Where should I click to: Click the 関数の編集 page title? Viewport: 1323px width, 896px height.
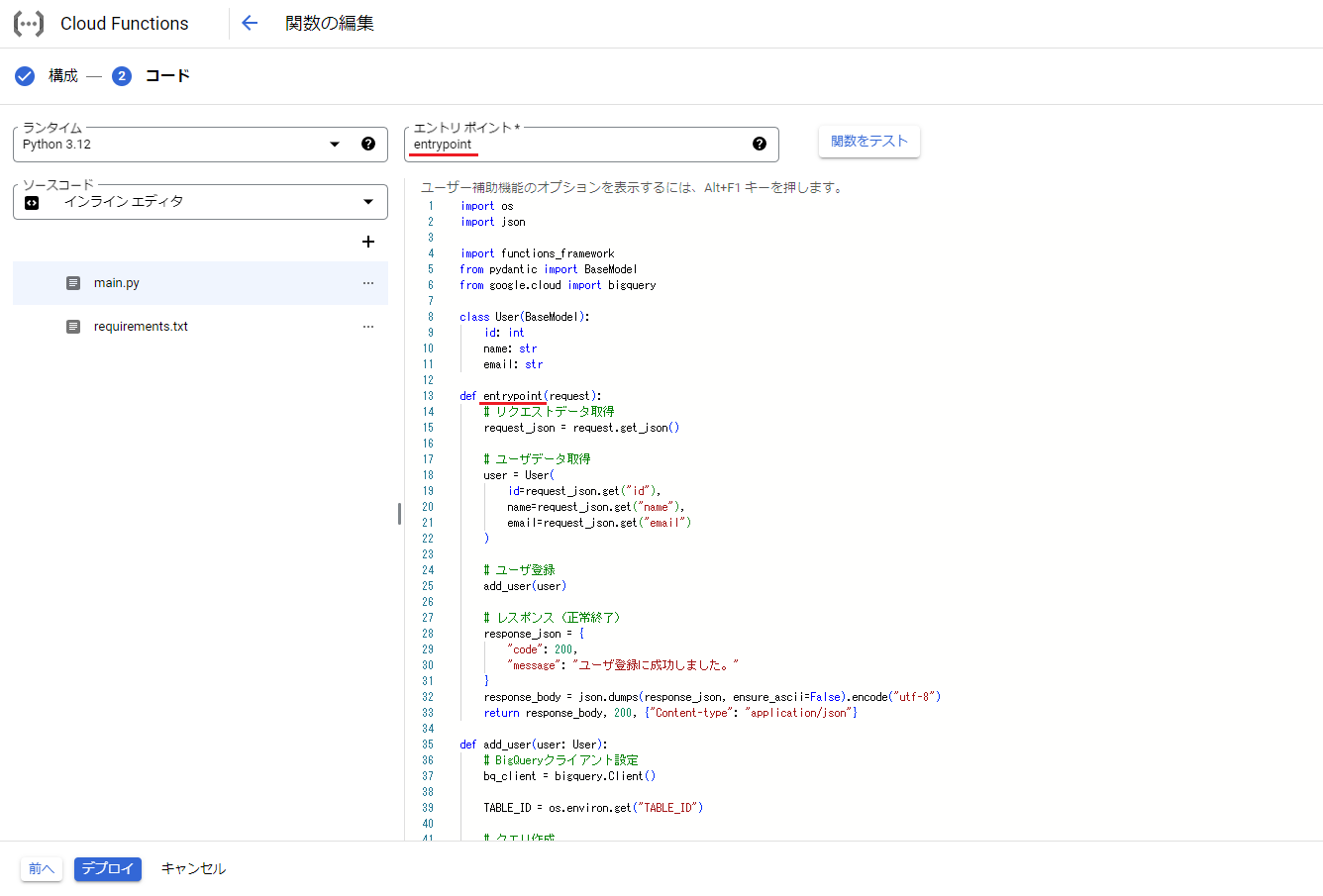(330, 24)
